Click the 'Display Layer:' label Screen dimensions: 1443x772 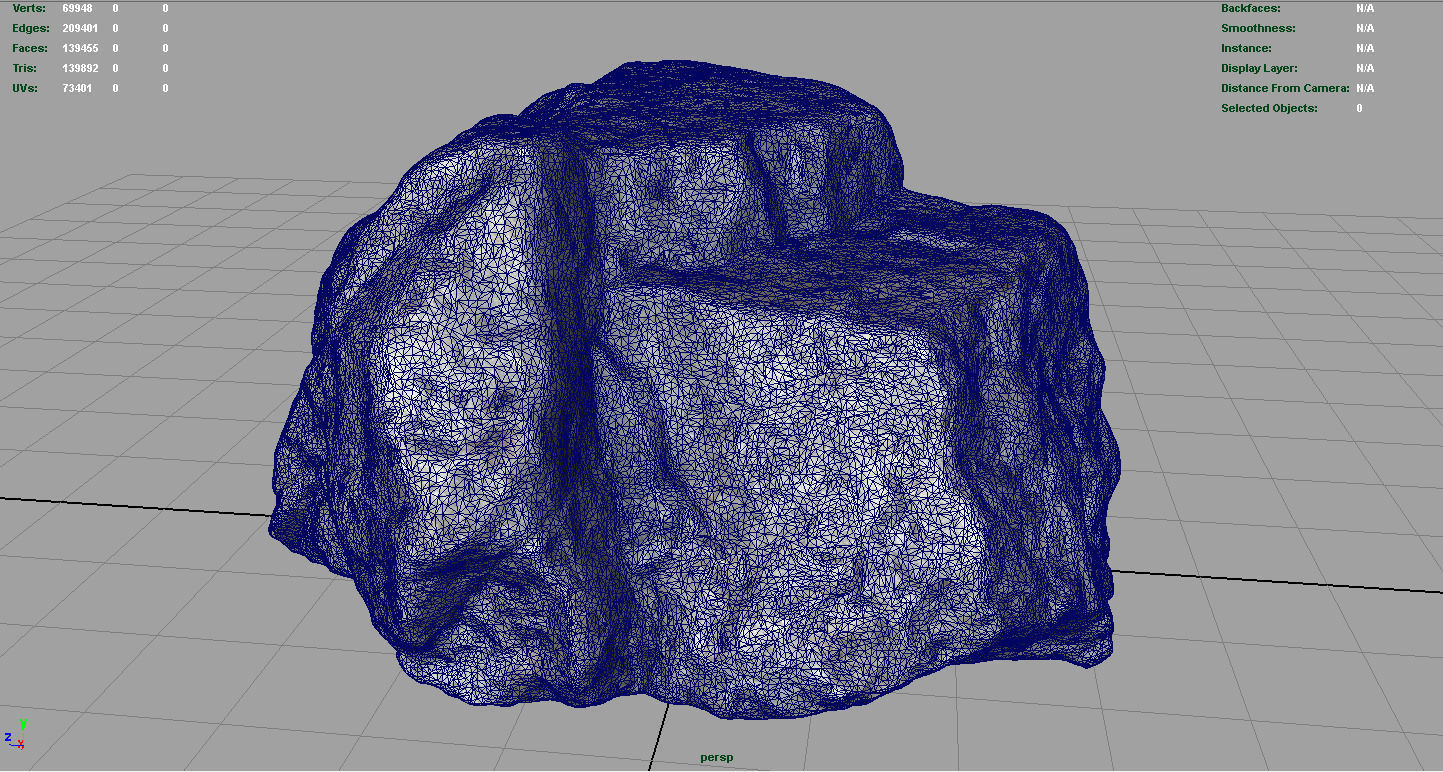click(x=1259, y=68)
